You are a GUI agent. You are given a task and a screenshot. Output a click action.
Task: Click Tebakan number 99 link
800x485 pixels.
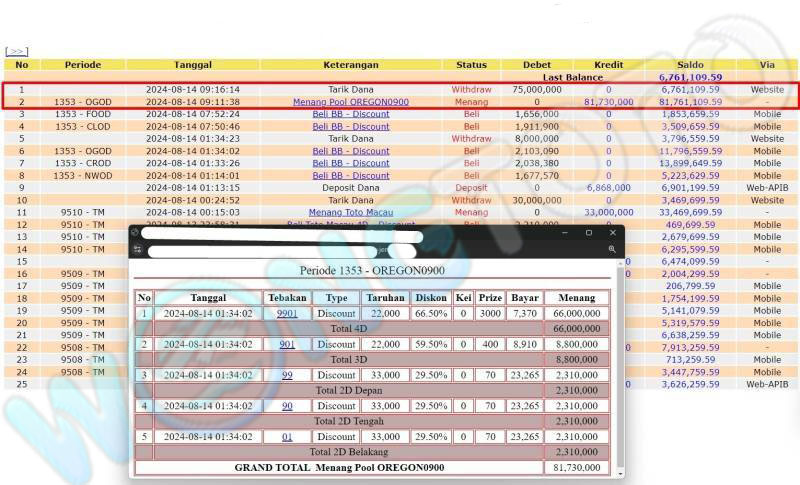coord(287,375)
